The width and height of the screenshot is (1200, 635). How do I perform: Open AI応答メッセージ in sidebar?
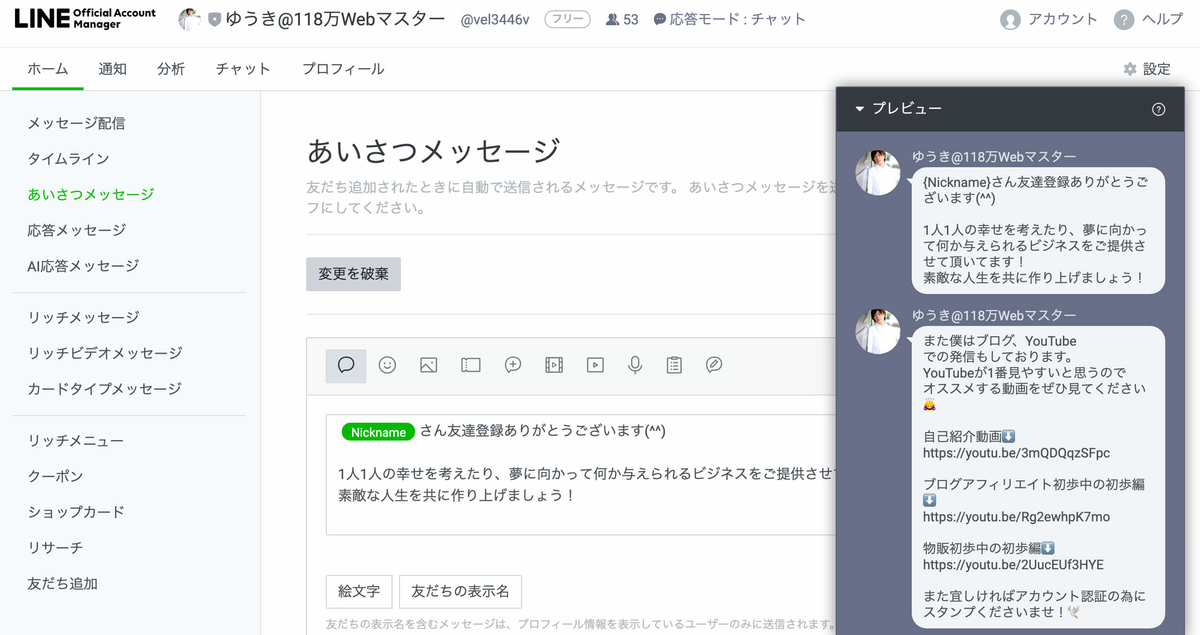point(83,266)
